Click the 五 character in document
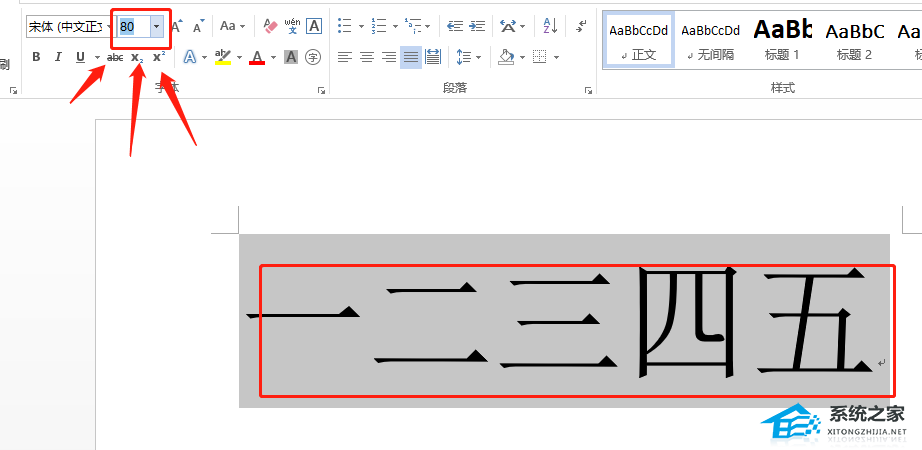 tap(814, 321)
